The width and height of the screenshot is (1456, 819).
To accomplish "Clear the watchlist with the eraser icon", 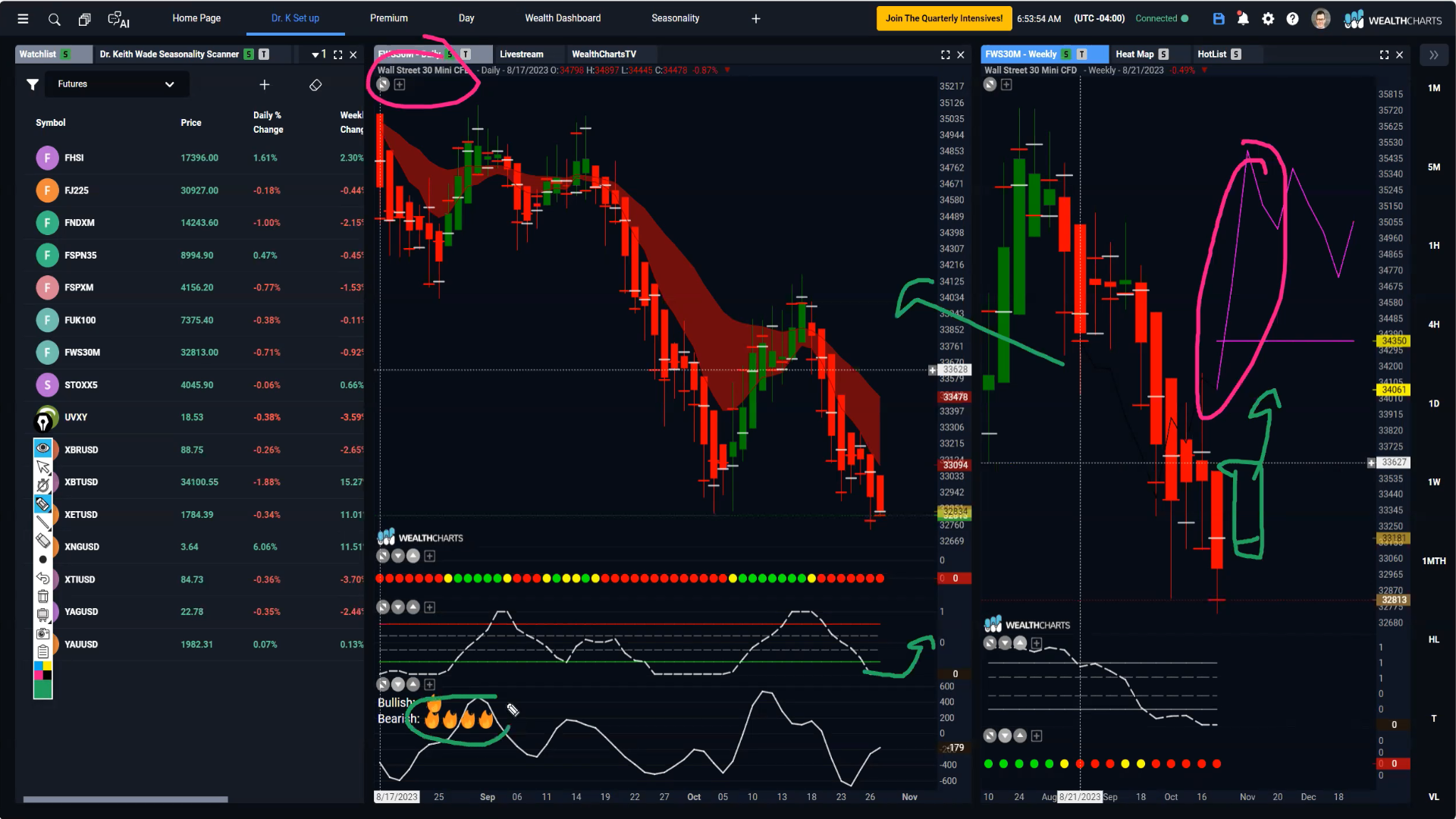I will pos(315,84).
